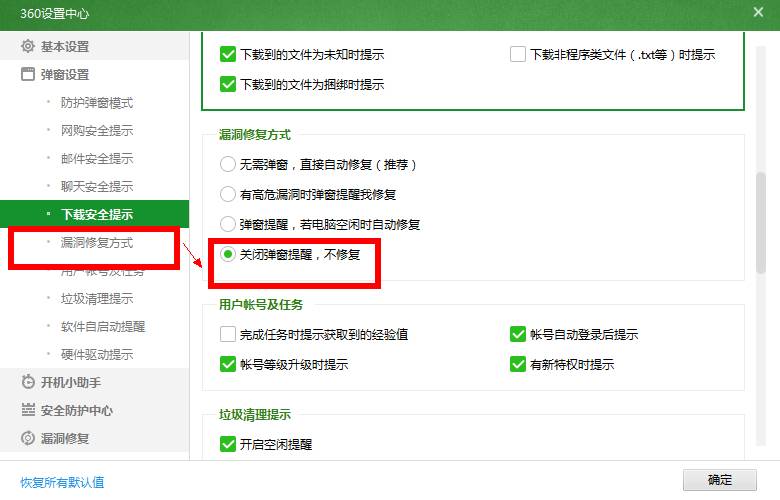This screenshot has height=500, width=780.
Task: Go to 网购安全提示 sub-item
Action: pos(97,130)
